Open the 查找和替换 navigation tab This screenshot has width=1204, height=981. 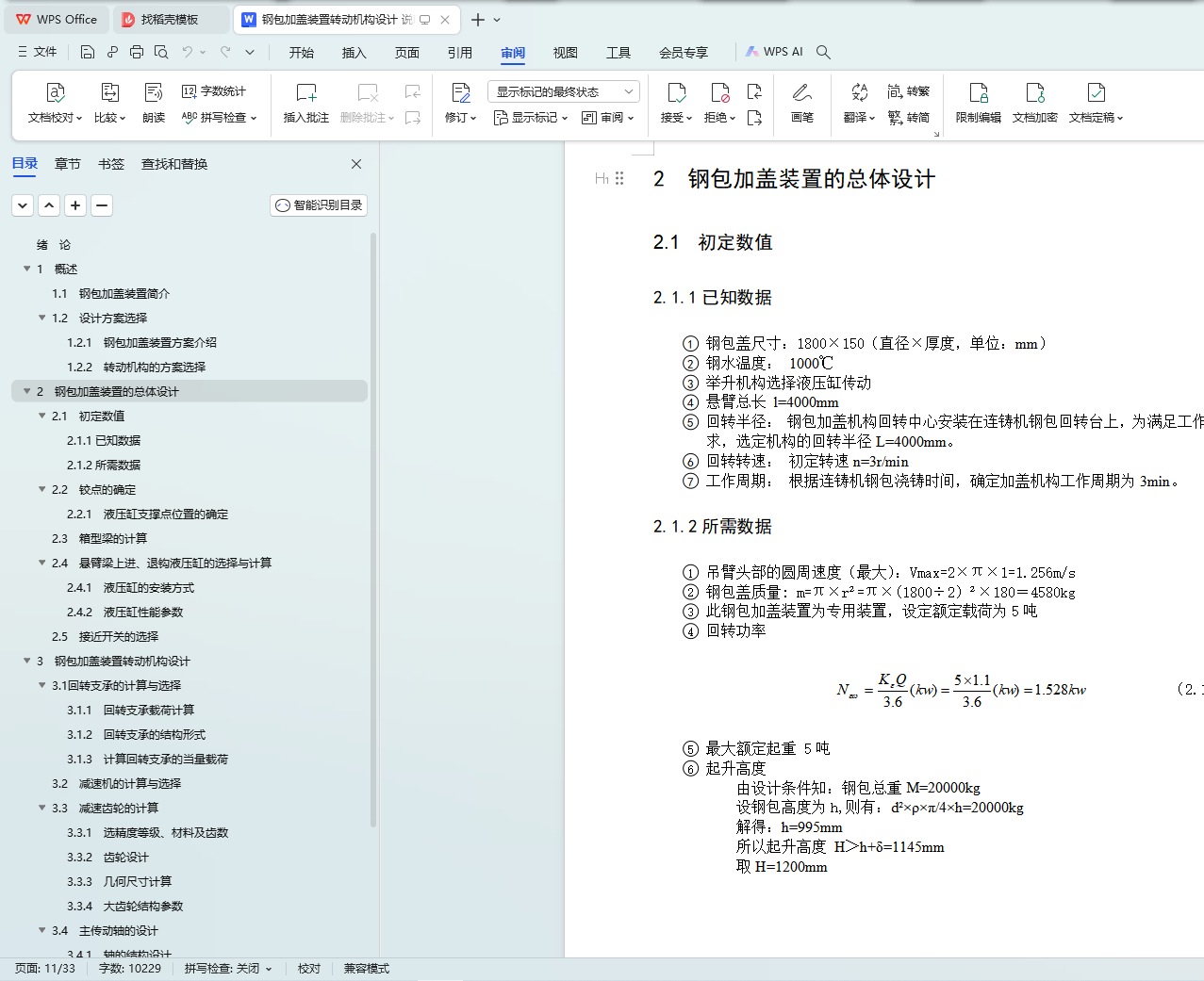pos(174,164)
